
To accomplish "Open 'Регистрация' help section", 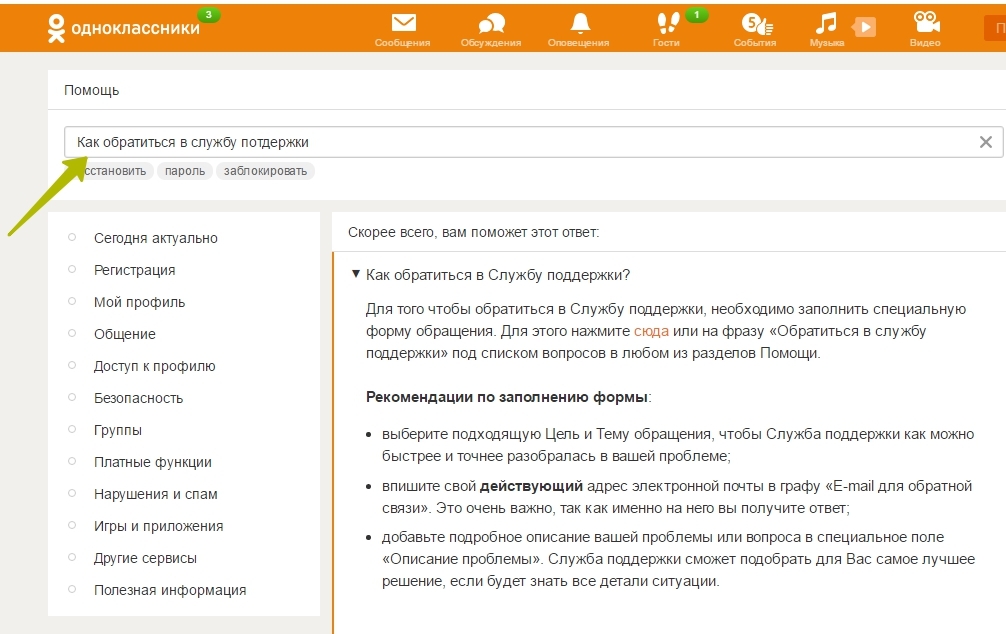I will coord(134,270).
